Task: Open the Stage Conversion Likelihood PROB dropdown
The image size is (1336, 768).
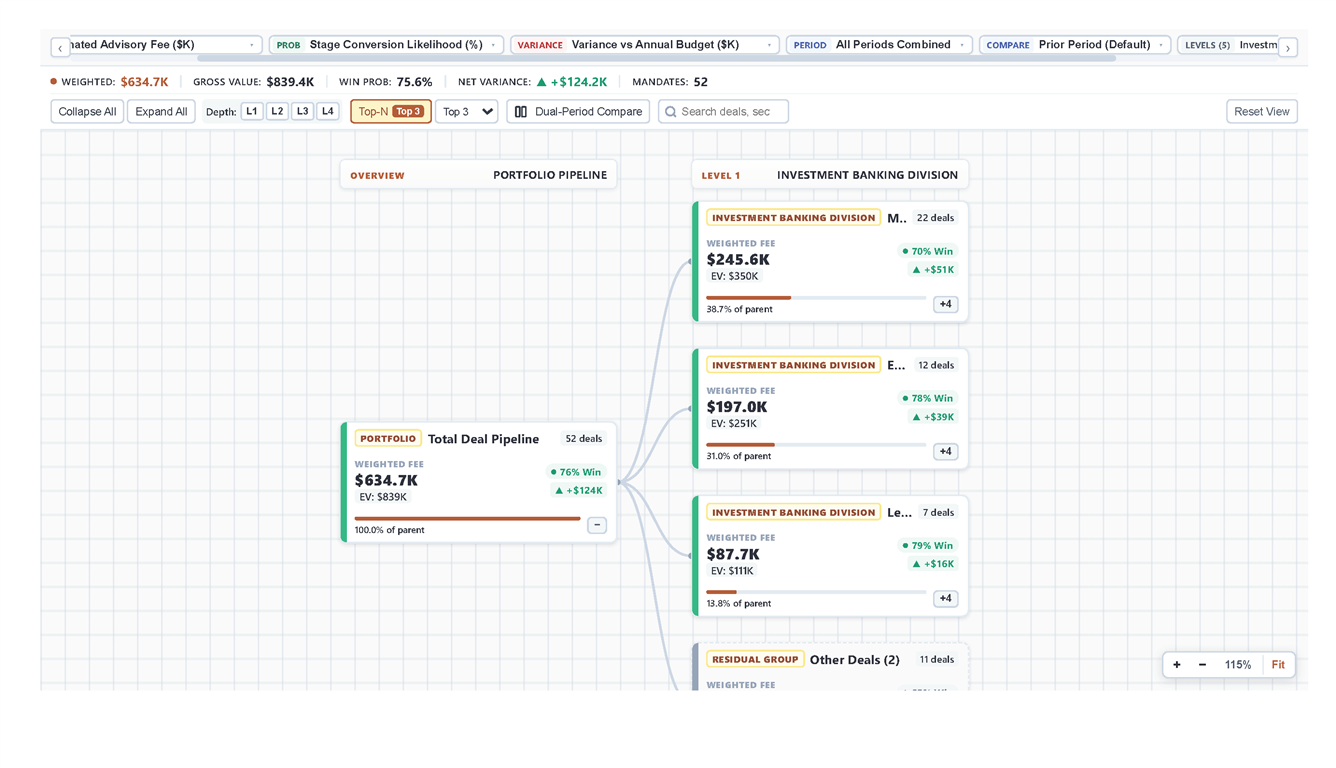Action: click(386, 45)
